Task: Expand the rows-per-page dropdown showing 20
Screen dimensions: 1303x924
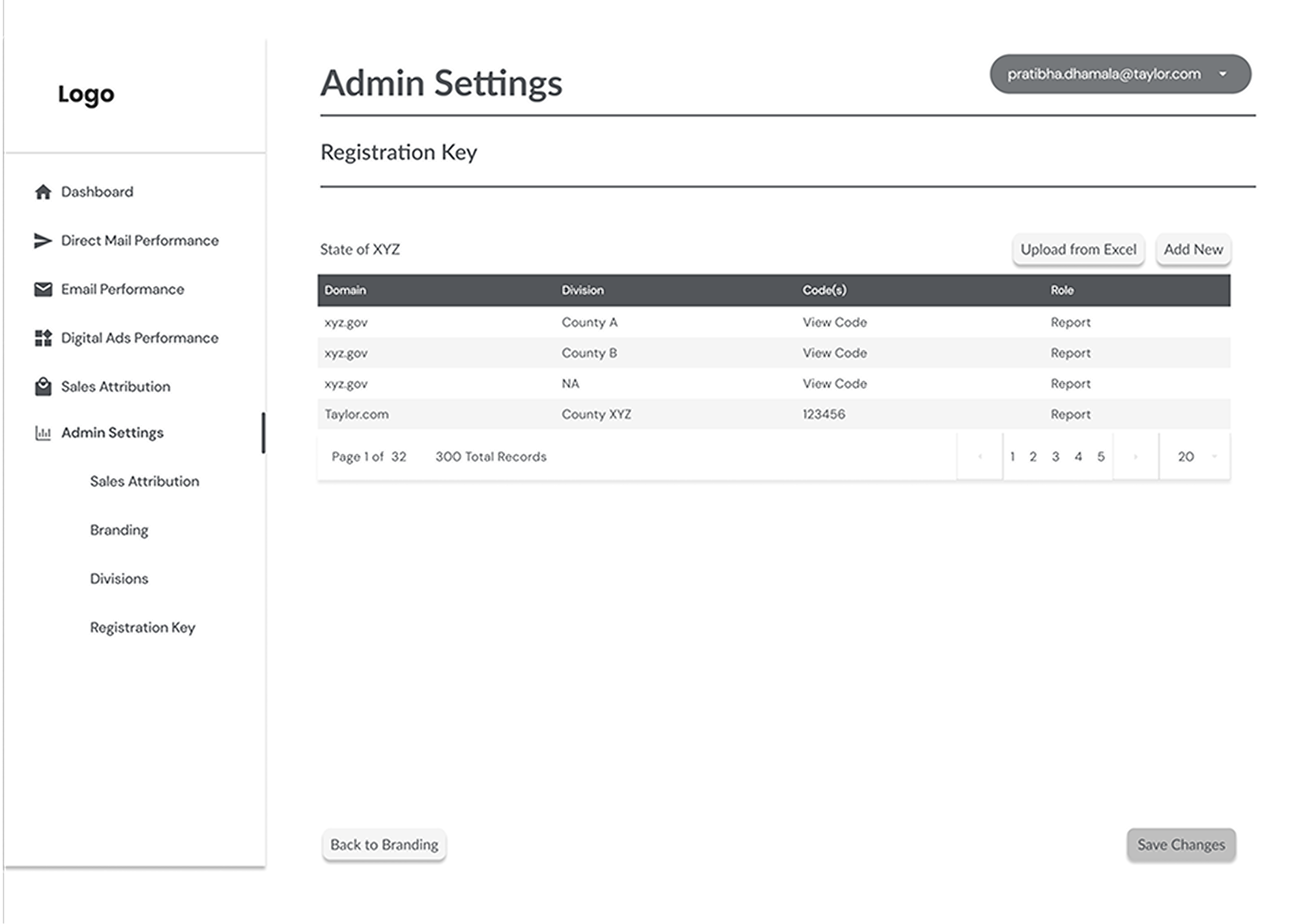Action: (x=1196, y=457)
